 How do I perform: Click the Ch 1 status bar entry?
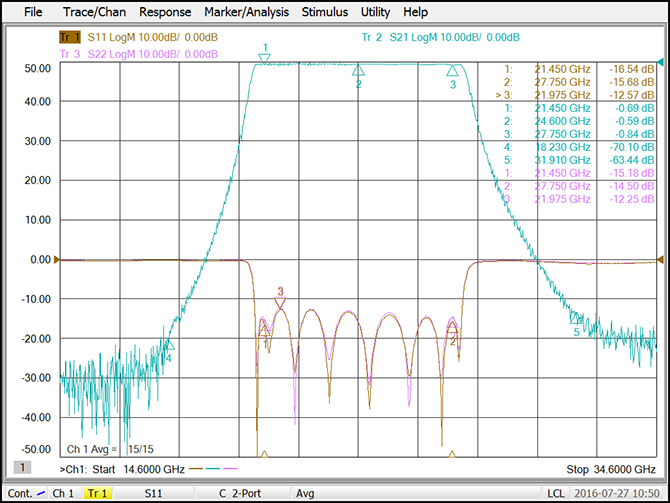[x=63, y=493]
